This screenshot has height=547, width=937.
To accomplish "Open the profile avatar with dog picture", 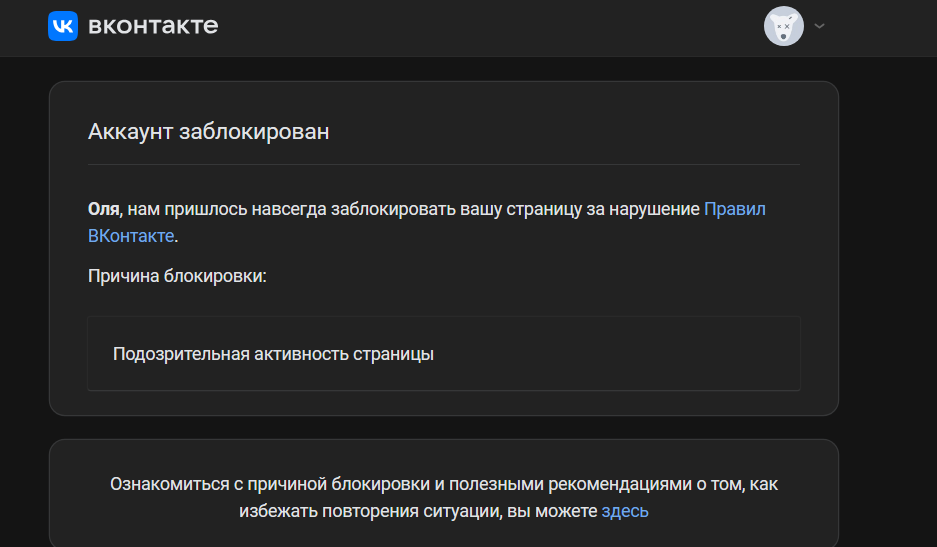I will pos(783,26).
